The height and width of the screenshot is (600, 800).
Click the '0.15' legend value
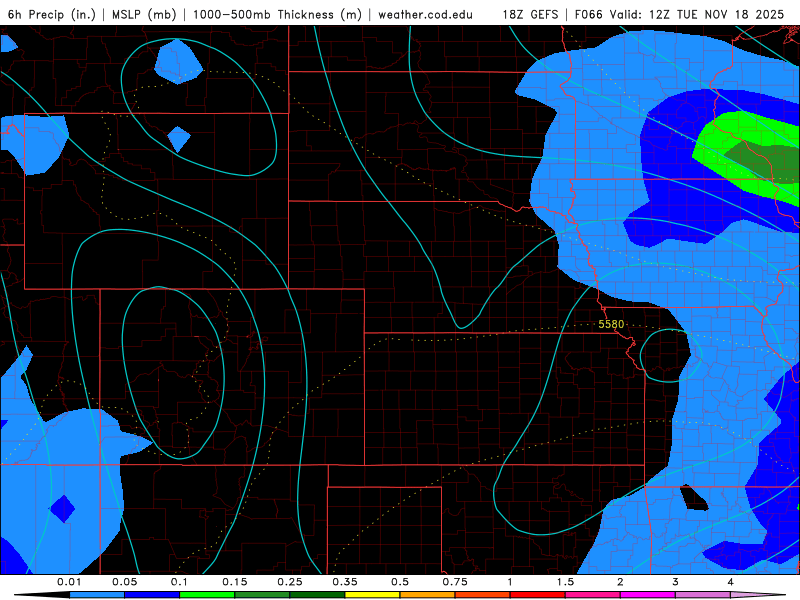235,582
